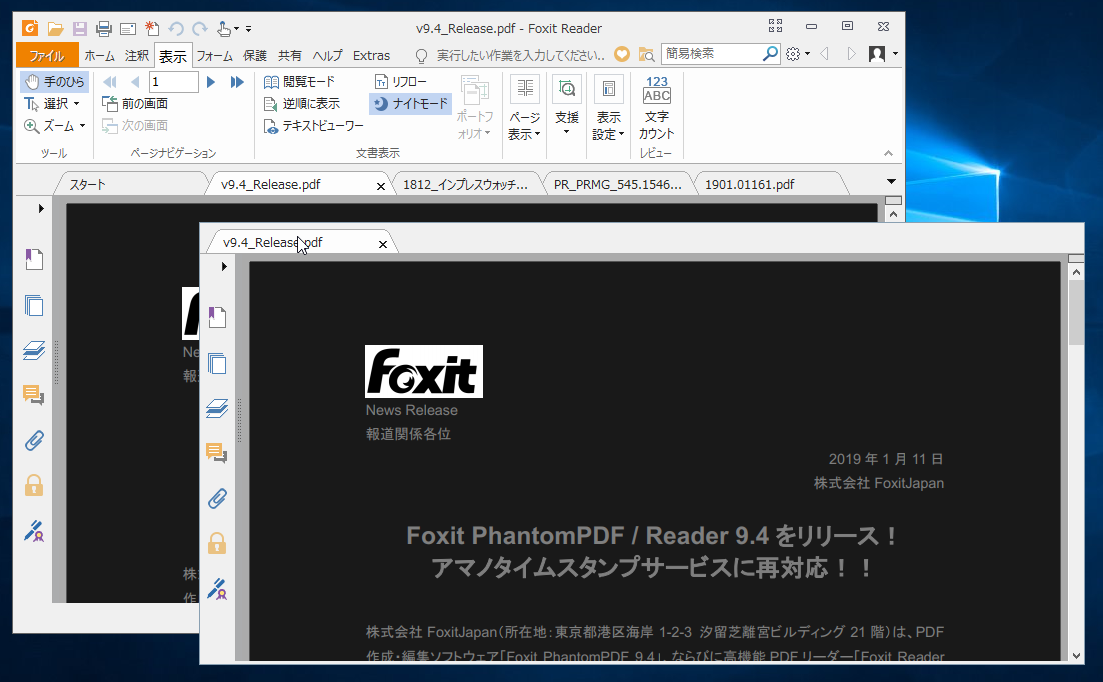Click the user account icon

coord(877,54)
